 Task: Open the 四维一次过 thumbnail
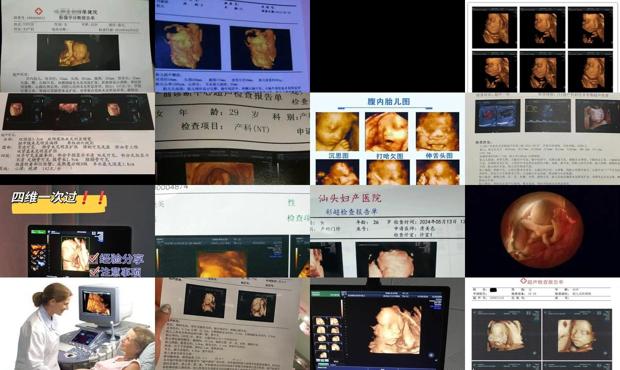77,231
